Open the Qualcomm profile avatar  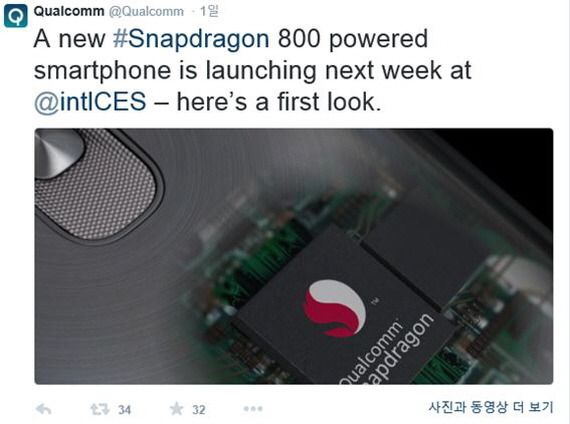15,16
